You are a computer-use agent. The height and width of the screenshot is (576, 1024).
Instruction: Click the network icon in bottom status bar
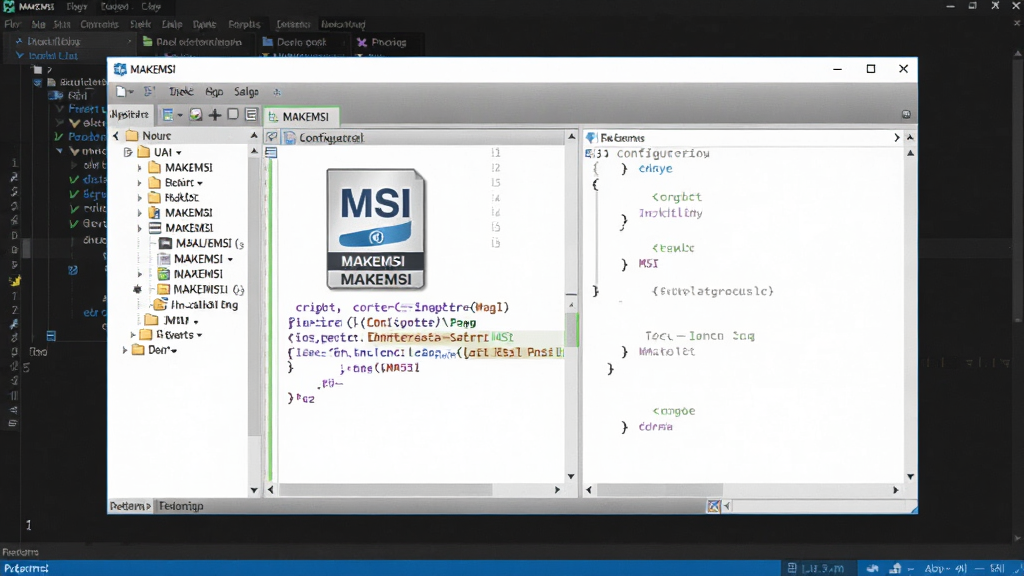895,568
